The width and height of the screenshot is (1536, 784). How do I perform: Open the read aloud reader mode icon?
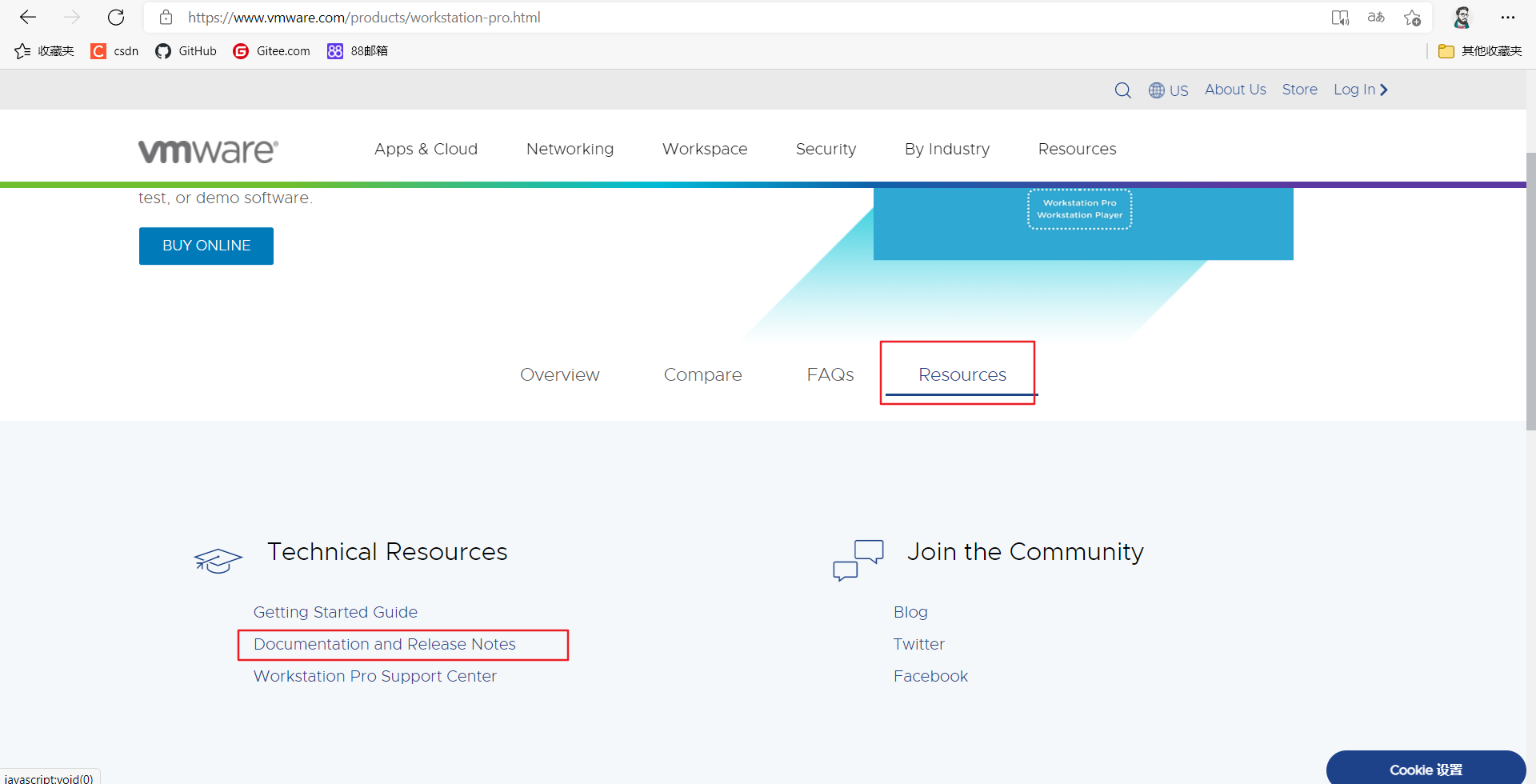(1341, 18)
